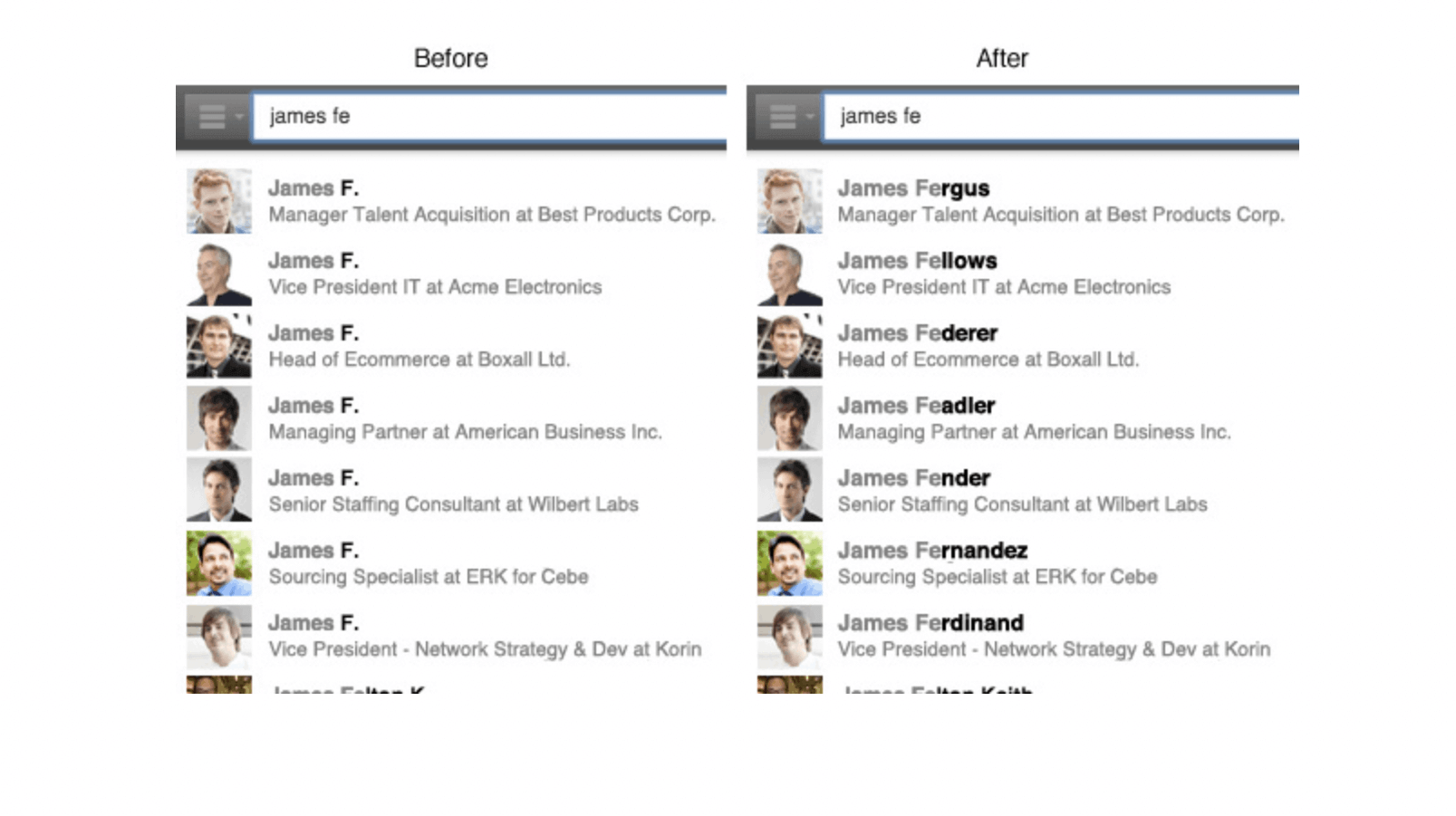Open the menu dropdown in the Before panel

coord(217,117)
